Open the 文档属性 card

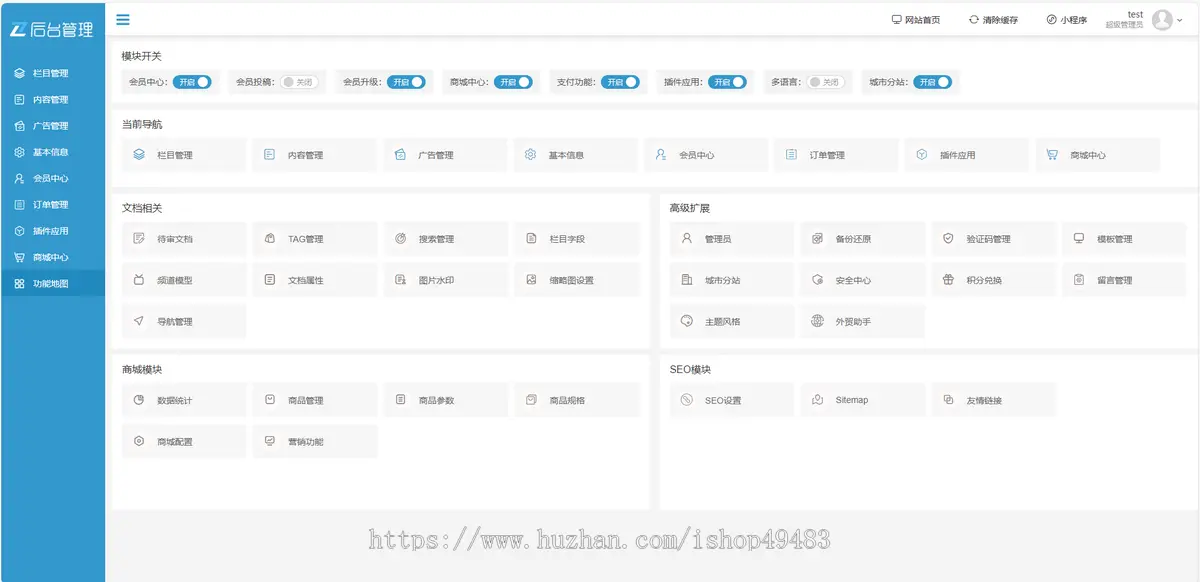pos(315,280)
